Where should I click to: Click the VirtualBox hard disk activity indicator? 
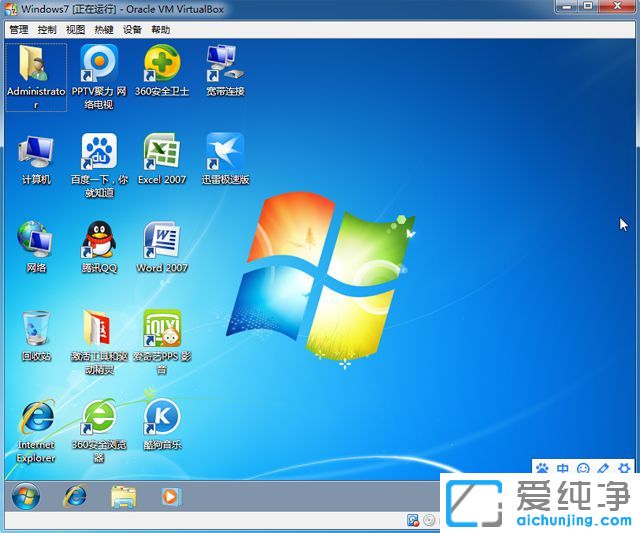413,520
